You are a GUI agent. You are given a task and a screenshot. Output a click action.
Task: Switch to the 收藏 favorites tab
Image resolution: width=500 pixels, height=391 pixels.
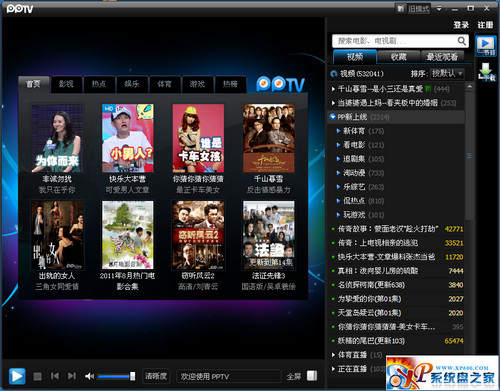(399, 57)
